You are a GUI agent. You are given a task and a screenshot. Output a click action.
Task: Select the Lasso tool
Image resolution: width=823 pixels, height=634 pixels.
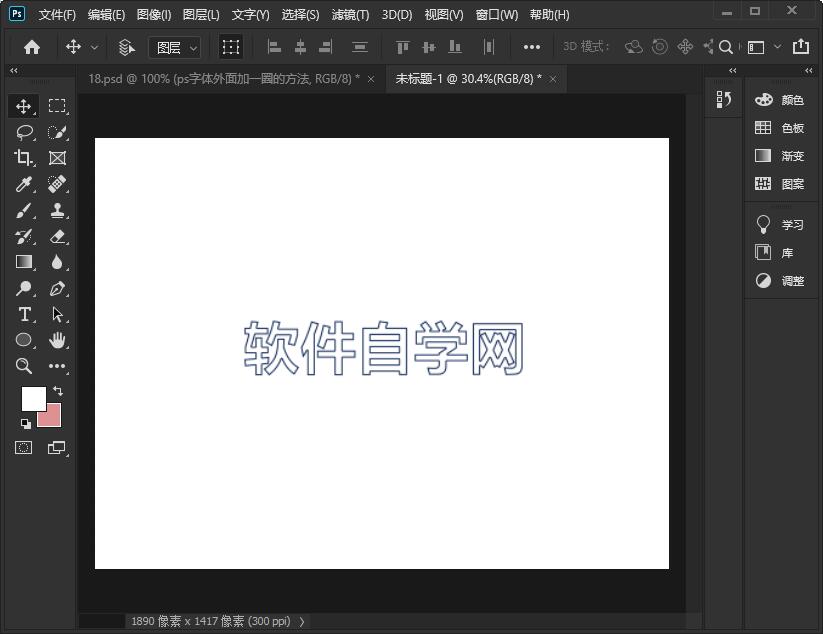24,132
